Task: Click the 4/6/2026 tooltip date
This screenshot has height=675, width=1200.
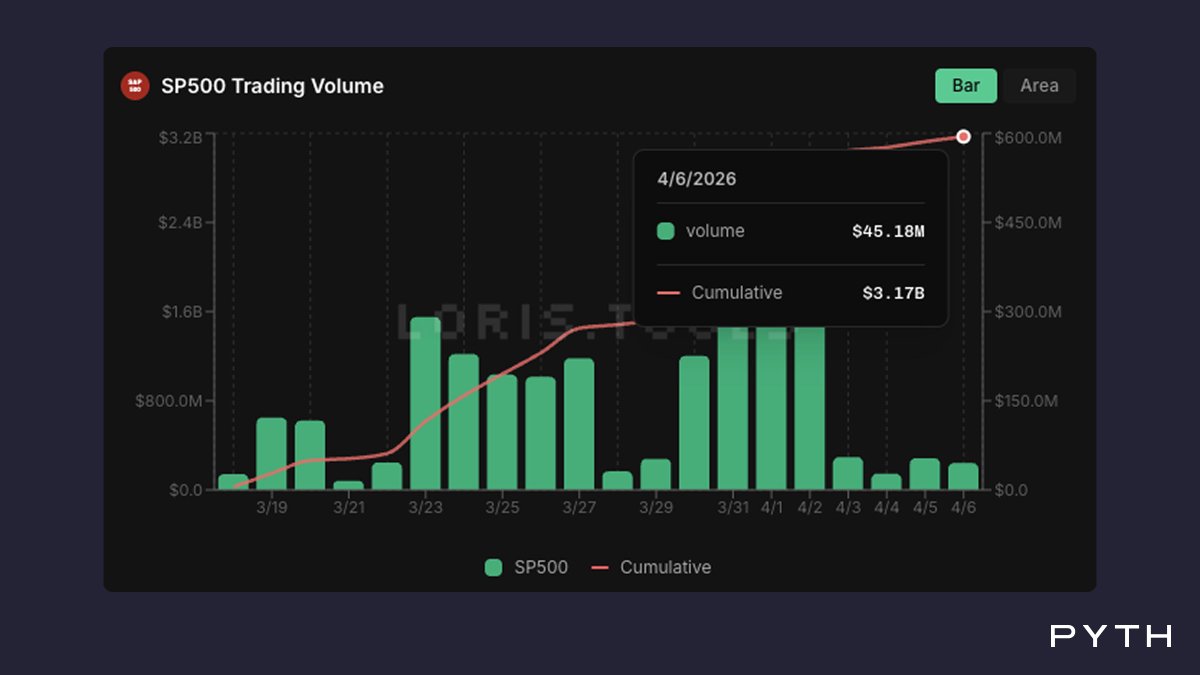Action: click(x=697, y=179)
